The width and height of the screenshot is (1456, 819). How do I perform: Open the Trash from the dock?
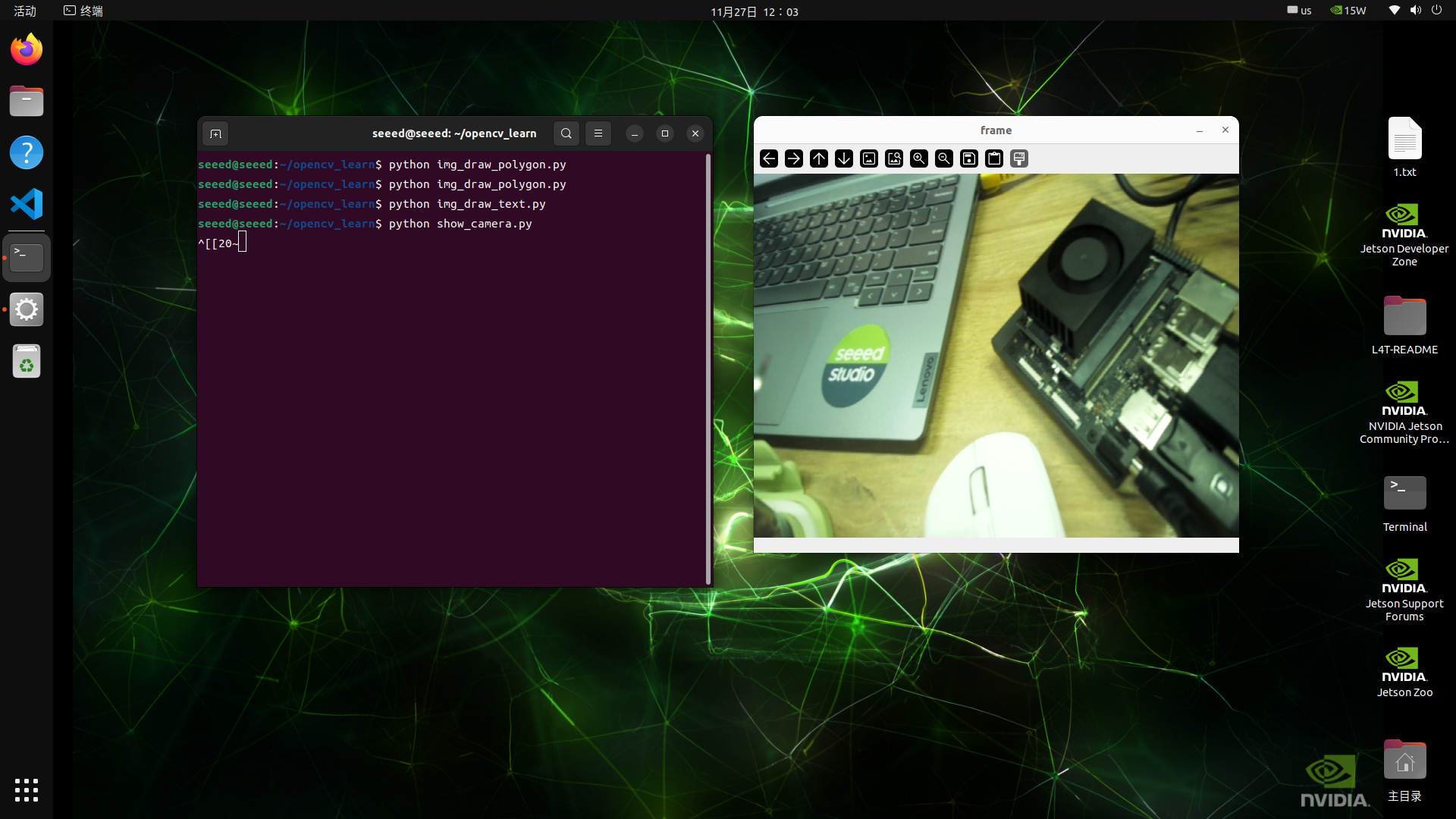click(27, 361)
